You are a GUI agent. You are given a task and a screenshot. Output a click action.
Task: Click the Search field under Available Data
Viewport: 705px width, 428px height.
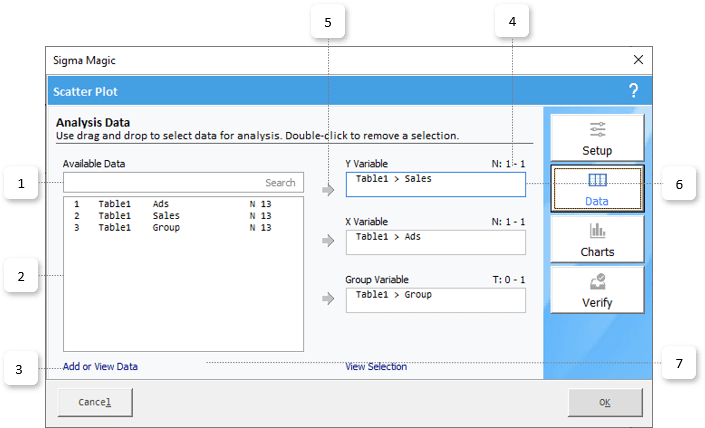click(x=183, y=183)
